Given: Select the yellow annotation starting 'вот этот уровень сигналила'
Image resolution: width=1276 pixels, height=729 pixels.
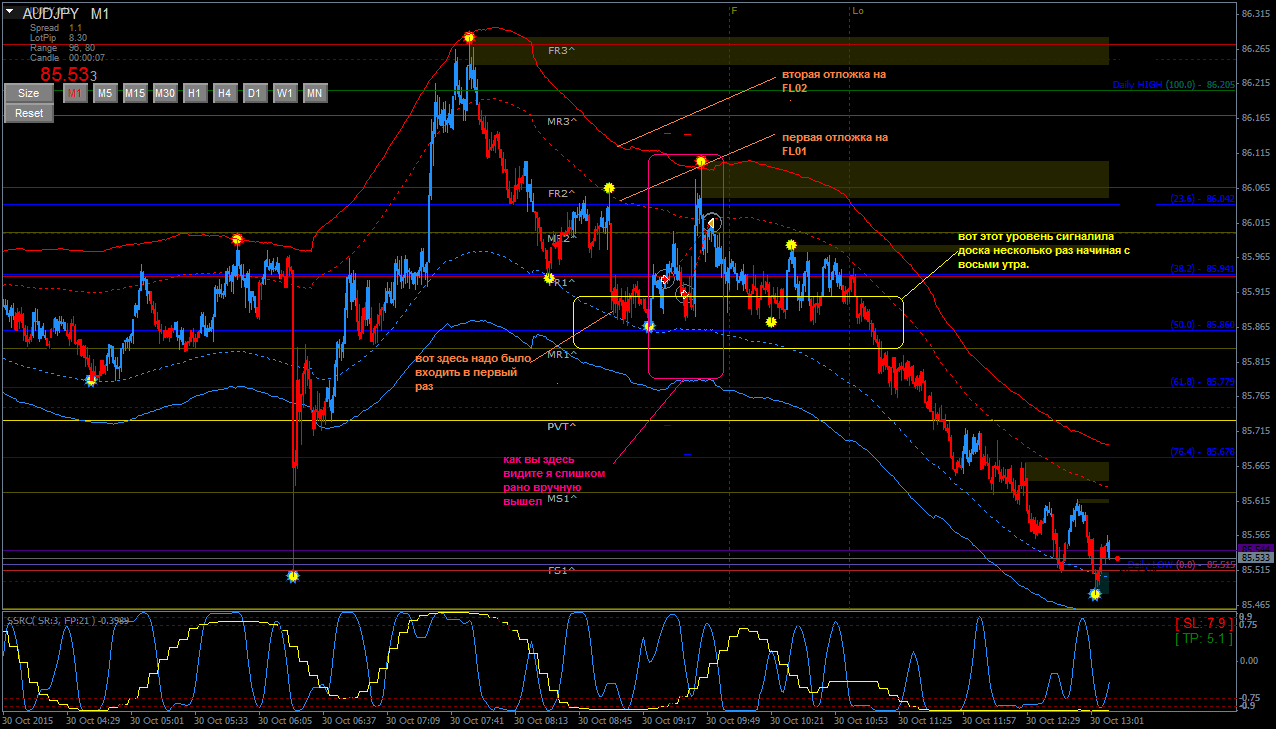Looking at the screenshot, I should [x=1043, y=251].
